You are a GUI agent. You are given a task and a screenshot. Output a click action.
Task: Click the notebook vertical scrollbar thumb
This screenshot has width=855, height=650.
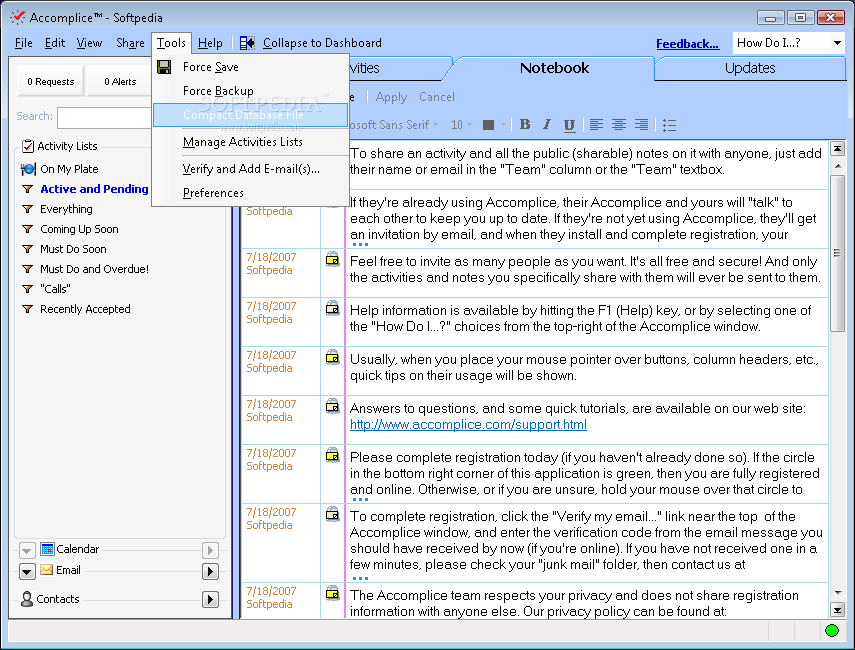[x=837, y=253]
